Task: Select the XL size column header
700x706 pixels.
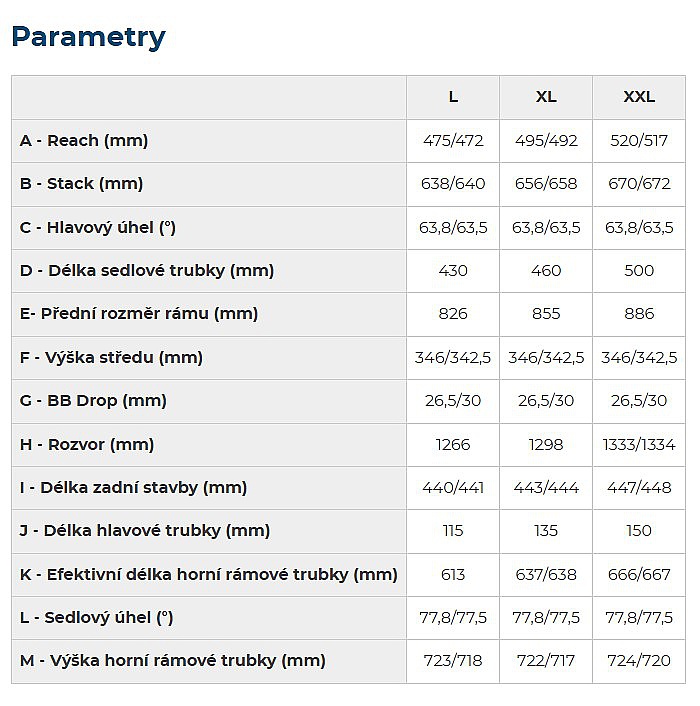Action: [x=546, y=97]
